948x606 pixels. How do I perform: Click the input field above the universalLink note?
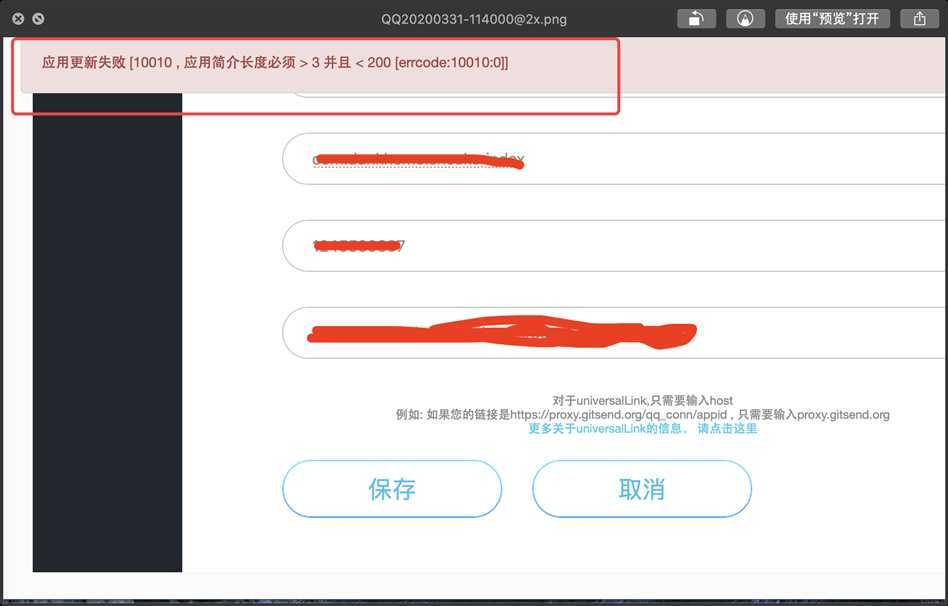point(614,333)
